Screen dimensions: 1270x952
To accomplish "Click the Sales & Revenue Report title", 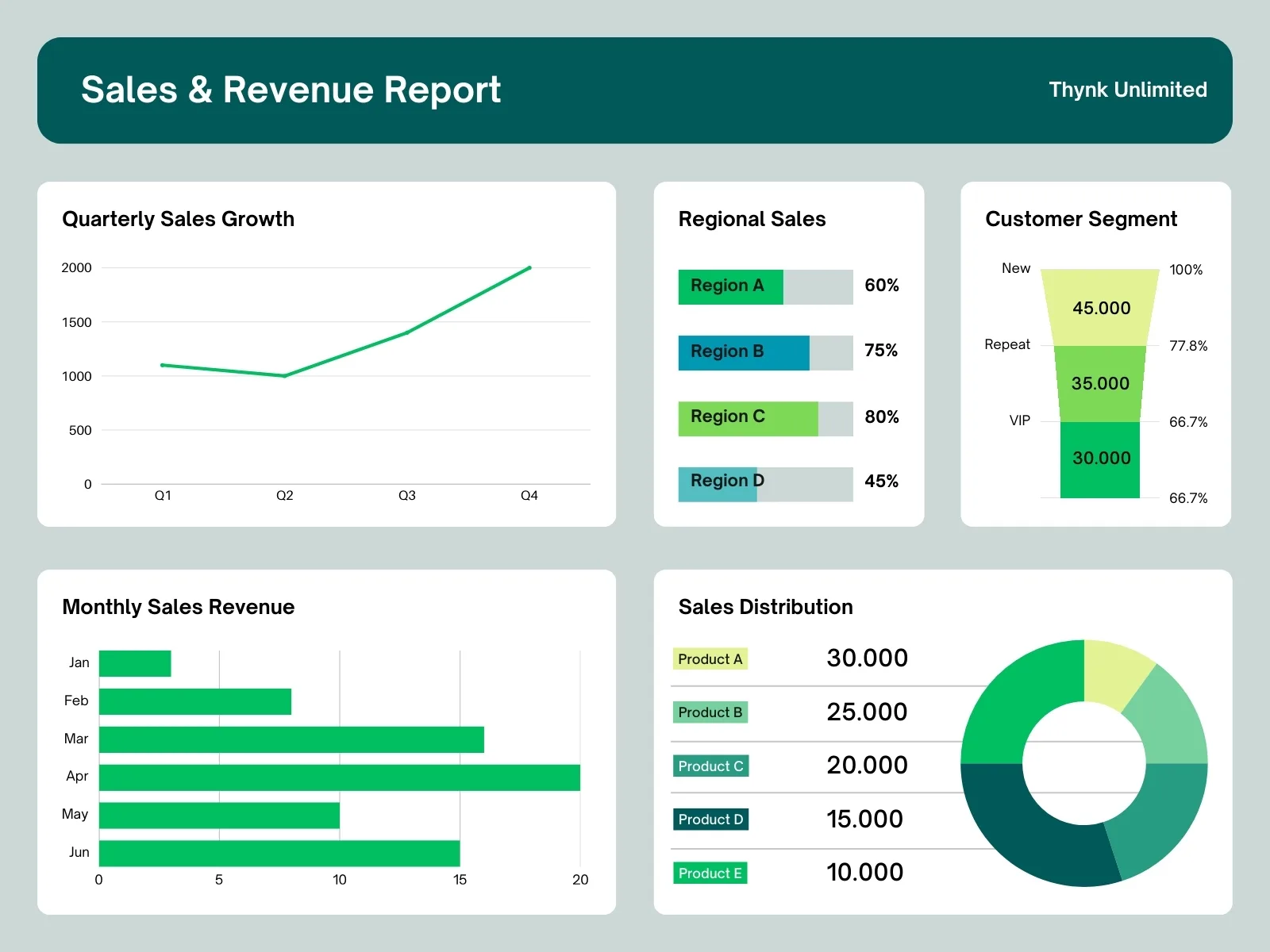I will (291, 90).
